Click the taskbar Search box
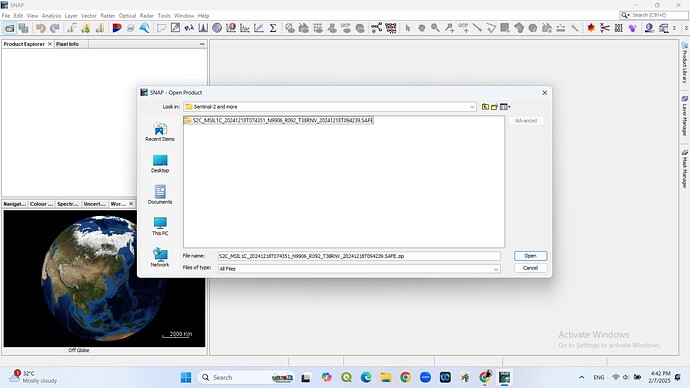690x388 pixels. tap(246, 377)
